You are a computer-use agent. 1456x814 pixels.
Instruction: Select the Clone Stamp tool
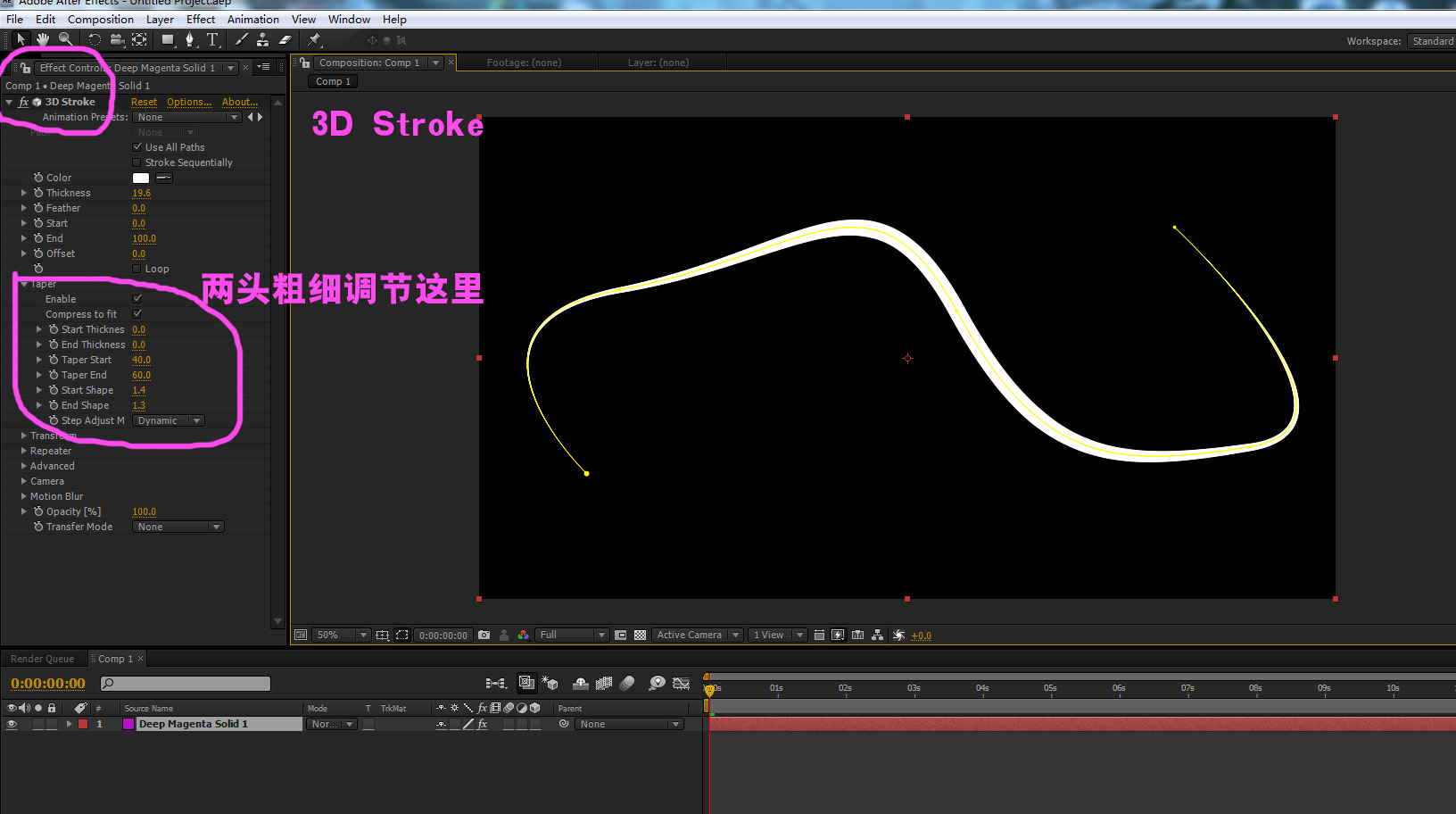tap(262, 39)
